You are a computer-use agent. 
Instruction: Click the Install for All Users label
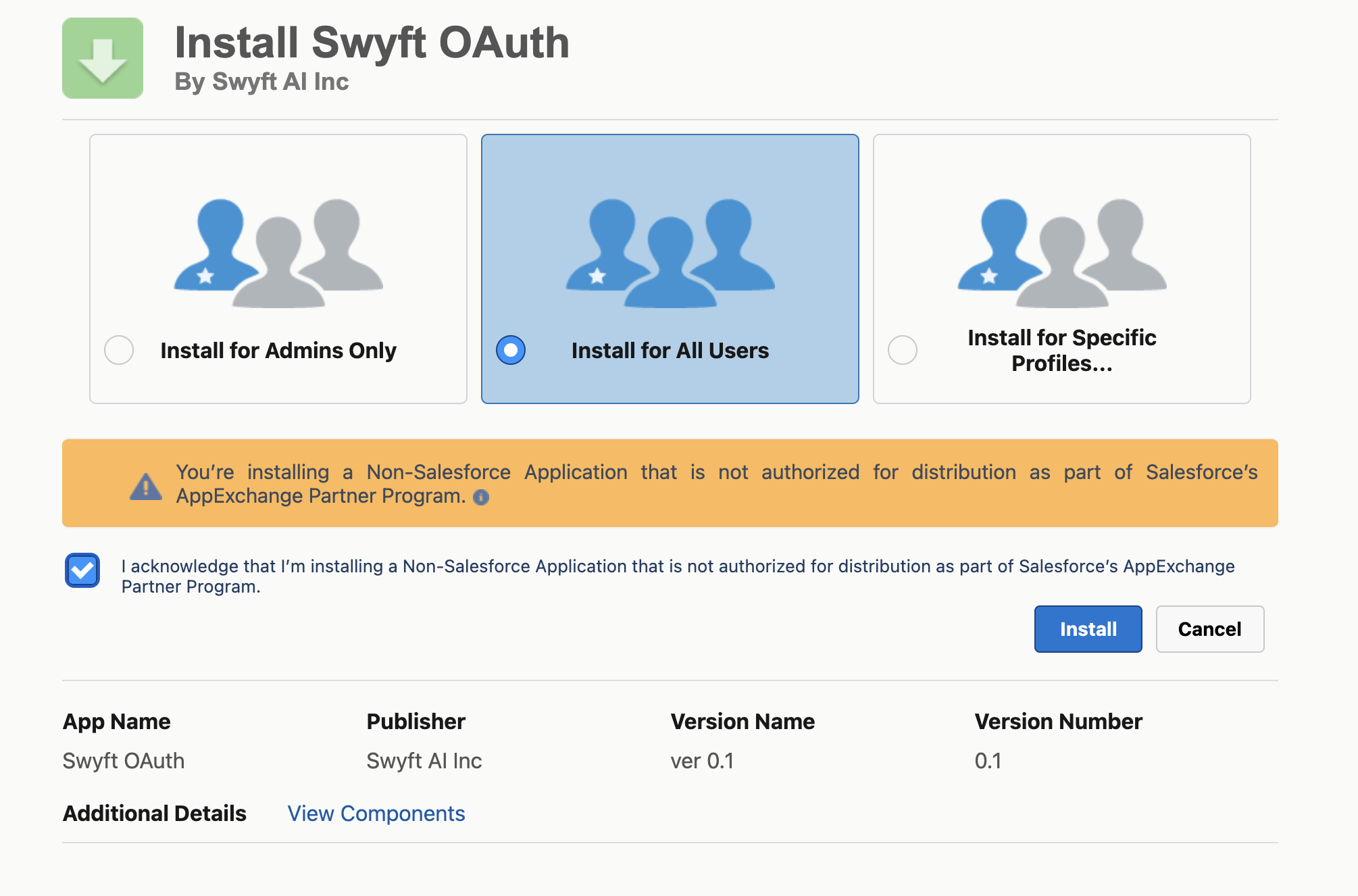tap(670, 350)
